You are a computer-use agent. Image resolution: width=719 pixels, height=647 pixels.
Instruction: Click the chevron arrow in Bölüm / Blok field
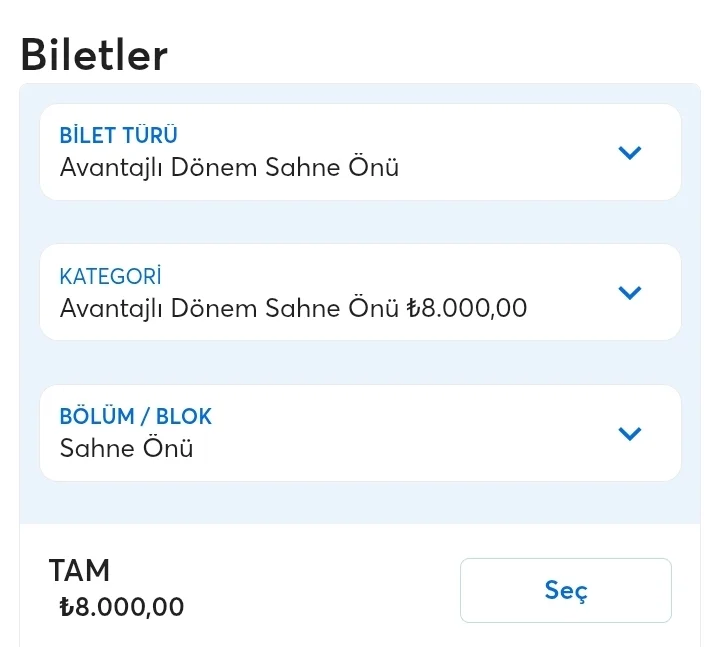(x=629, y=434)
